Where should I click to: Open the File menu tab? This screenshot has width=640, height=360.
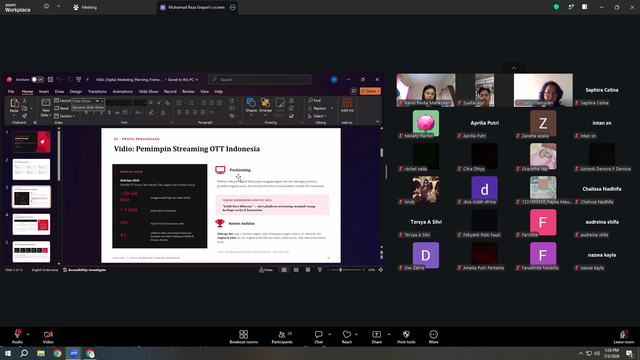click(11, 91)
